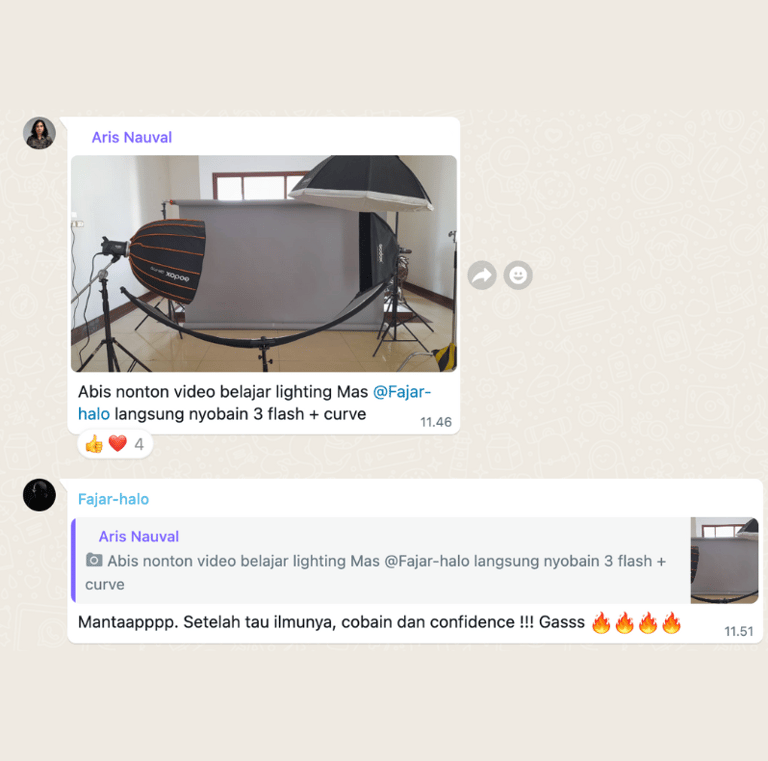Open the emoji reaction smiley icon
Screen dimensions: 768x761
tap(518, 275)
